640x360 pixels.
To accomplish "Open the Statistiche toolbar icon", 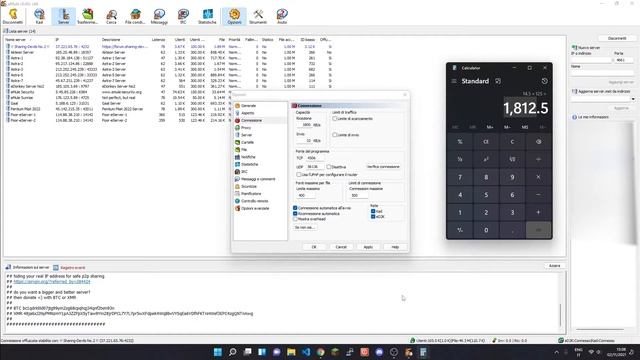I will (207, 16).
